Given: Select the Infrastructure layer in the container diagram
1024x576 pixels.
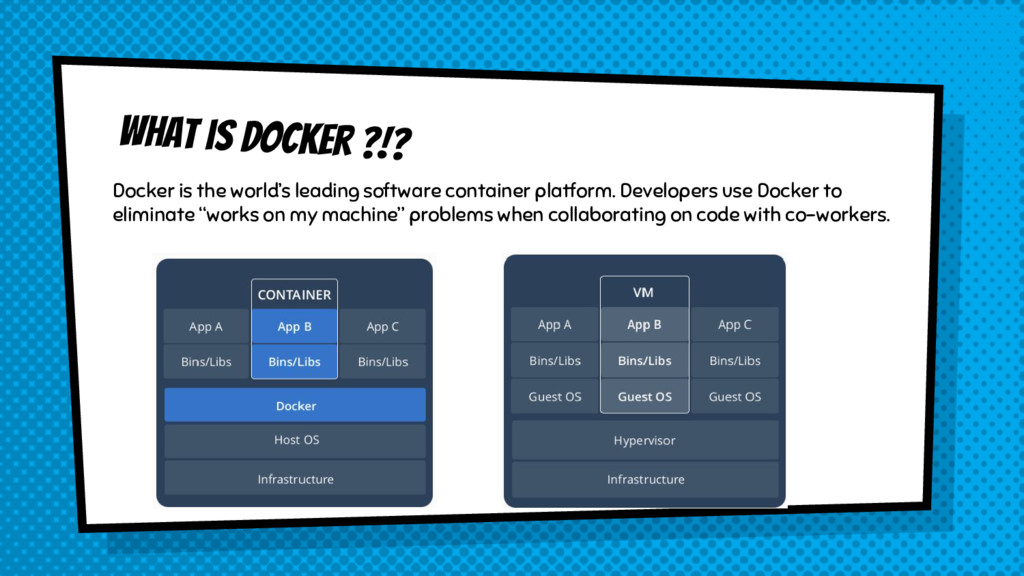Looking at the screenshot, I should (x=295, y=479).
